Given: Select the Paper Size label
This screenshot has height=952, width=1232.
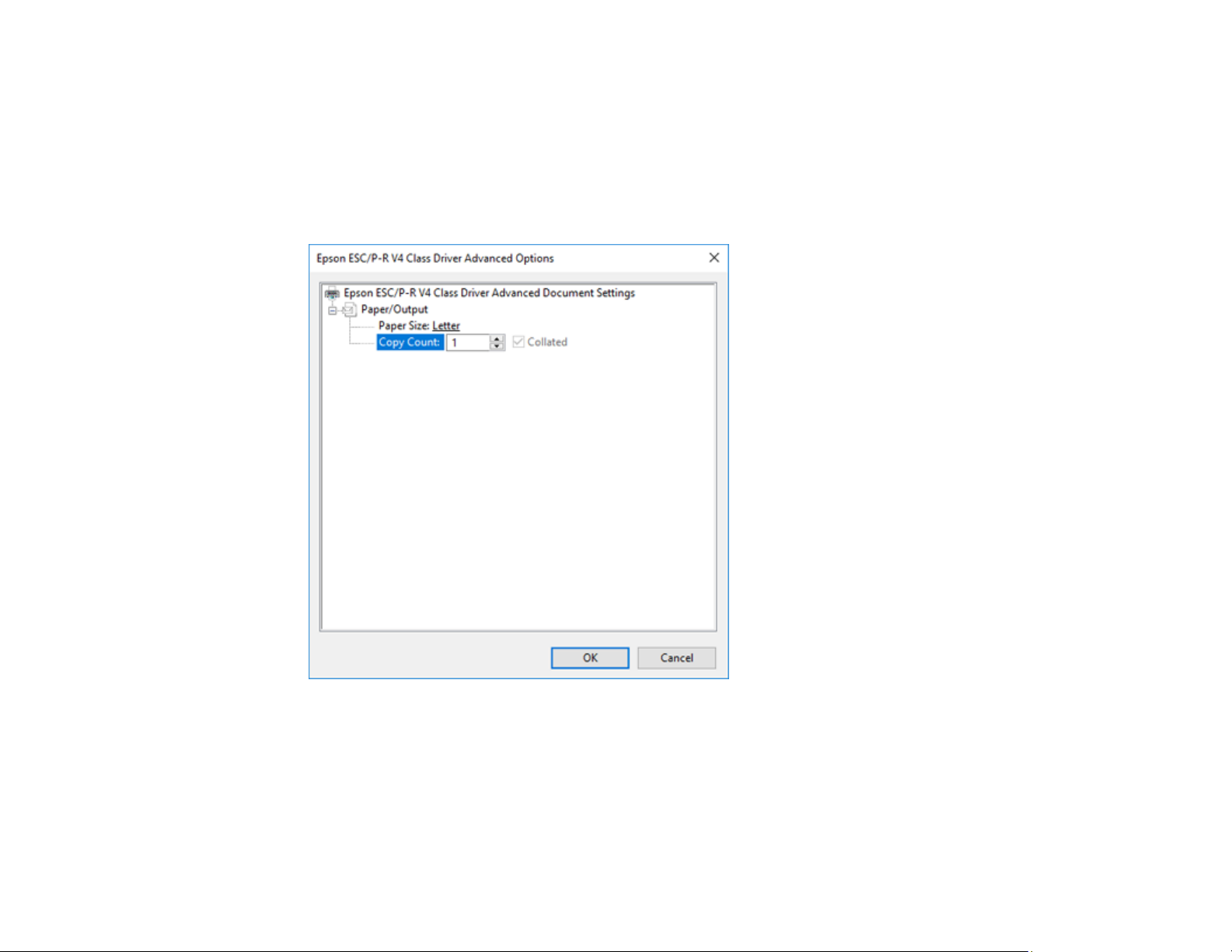Looking at the screenshot, I should (404, 326).
